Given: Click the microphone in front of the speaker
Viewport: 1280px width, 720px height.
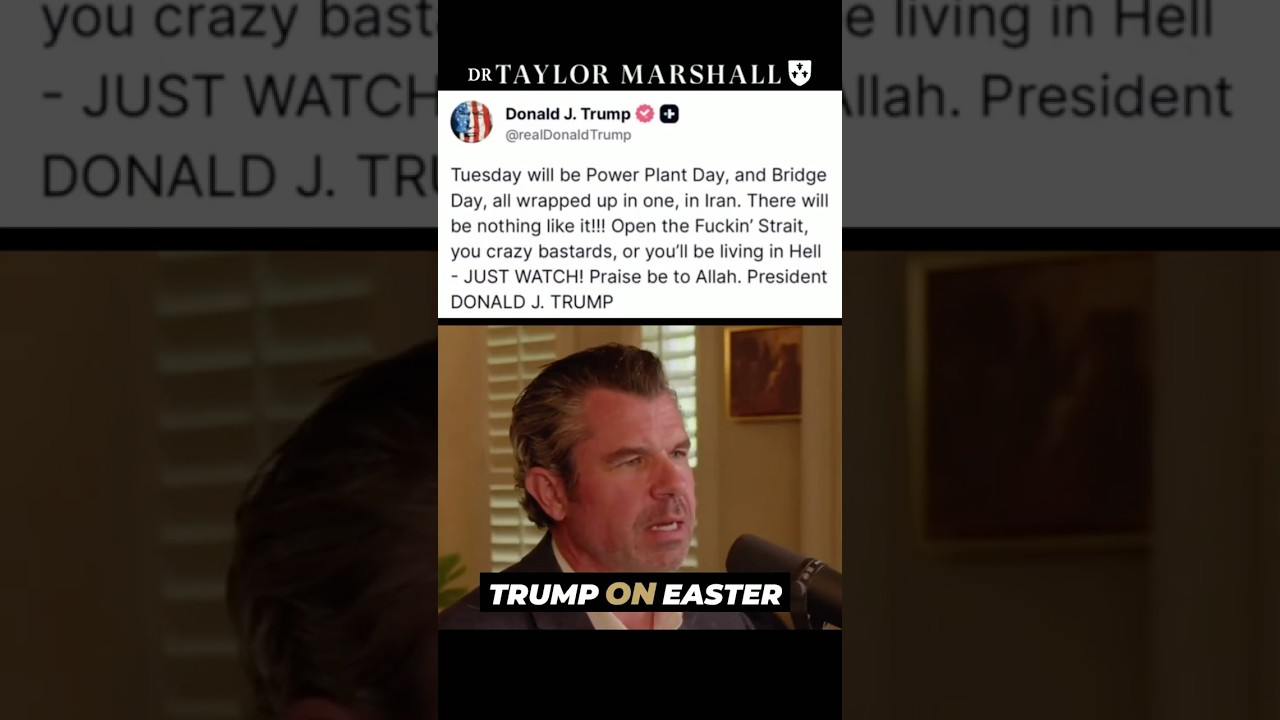Looking at the screenshot, I should click(785, 575).
